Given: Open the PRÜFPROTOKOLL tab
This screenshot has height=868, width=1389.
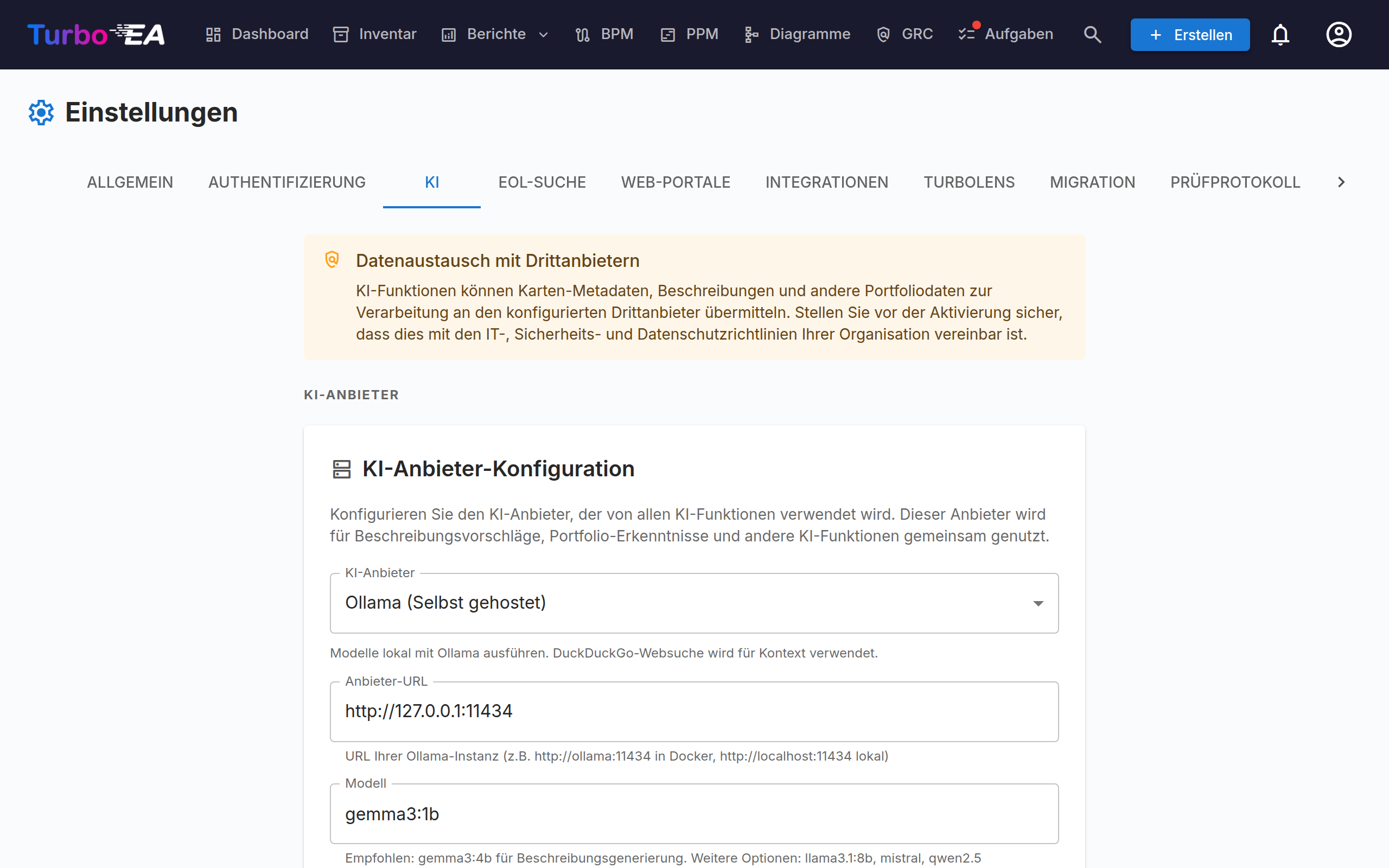Looking at the screenshot, I should (x=1235, y=183).
